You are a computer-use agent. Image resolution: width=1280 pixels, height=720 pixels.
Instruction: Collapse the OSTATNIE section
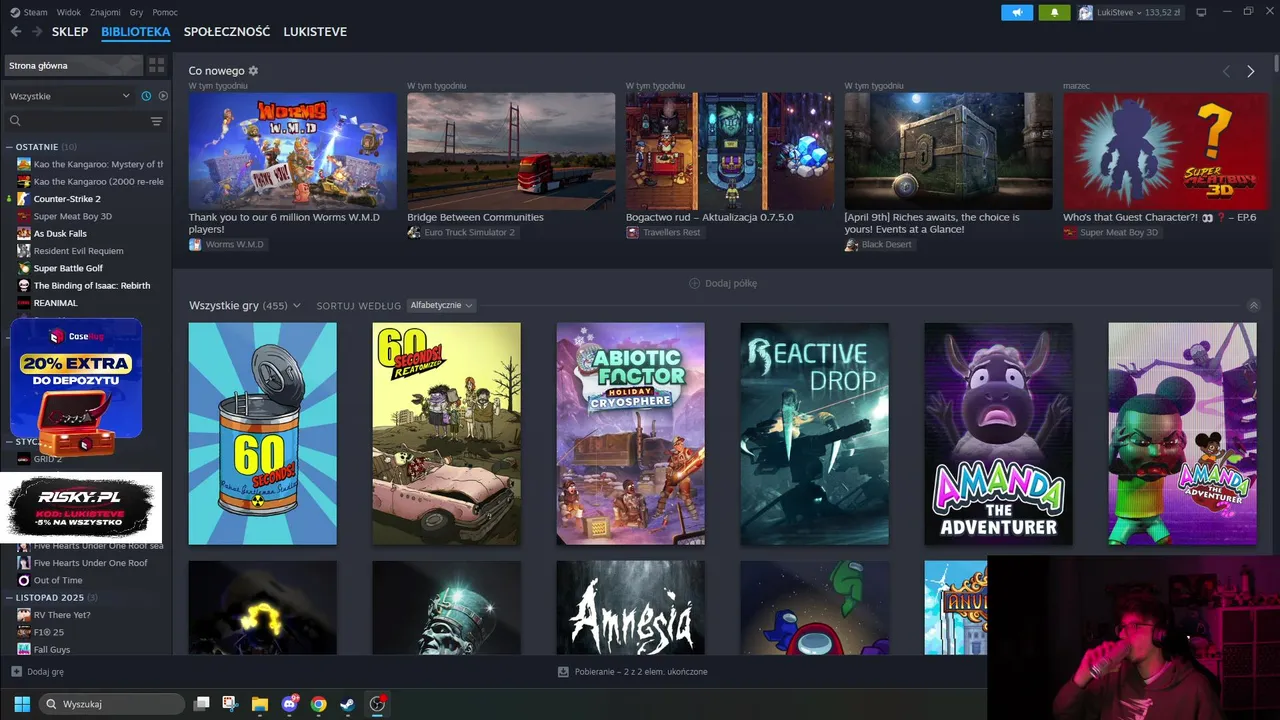[9, 147]
